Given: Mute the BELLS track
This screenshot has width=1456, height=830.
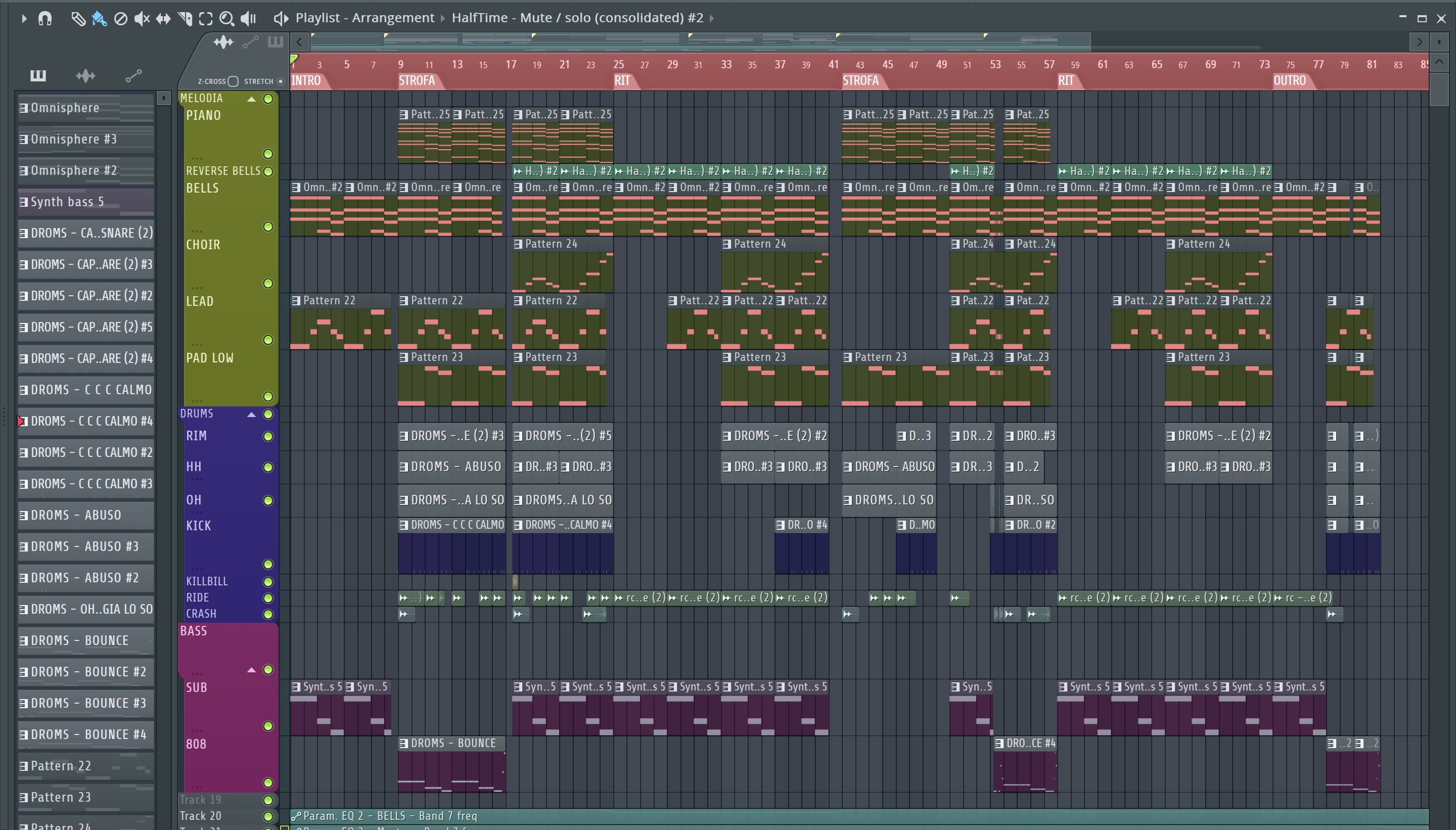Looking at the screenshot, I should tap(268, 227).
